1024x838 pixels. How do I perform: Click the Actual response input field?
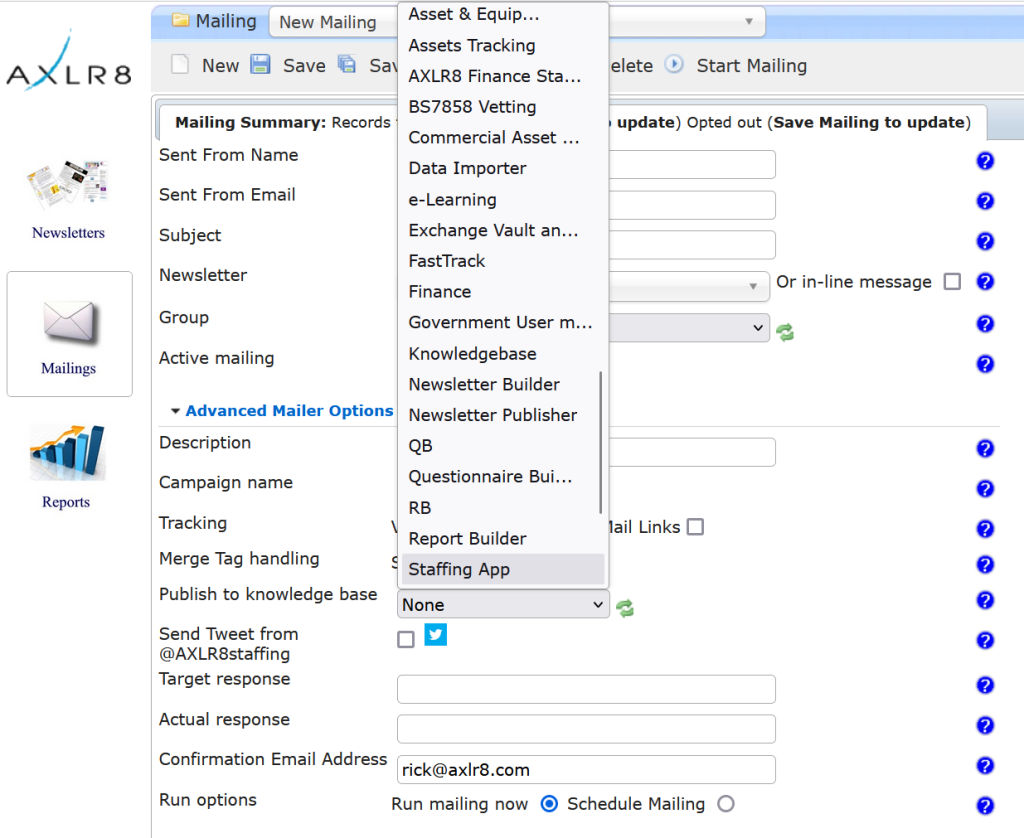(x=586, y=729)
